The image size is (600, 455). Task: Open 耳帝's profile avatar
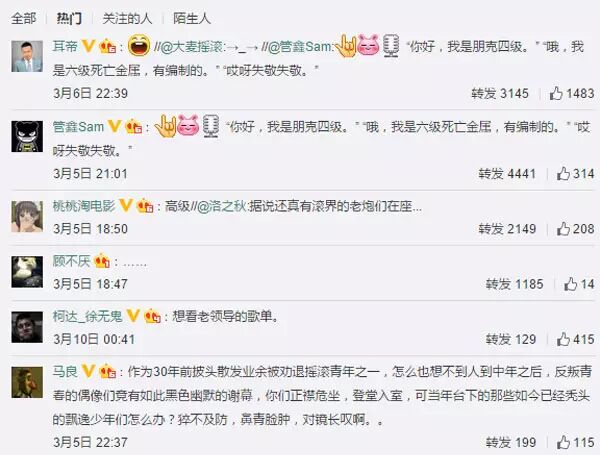(27, 56)
